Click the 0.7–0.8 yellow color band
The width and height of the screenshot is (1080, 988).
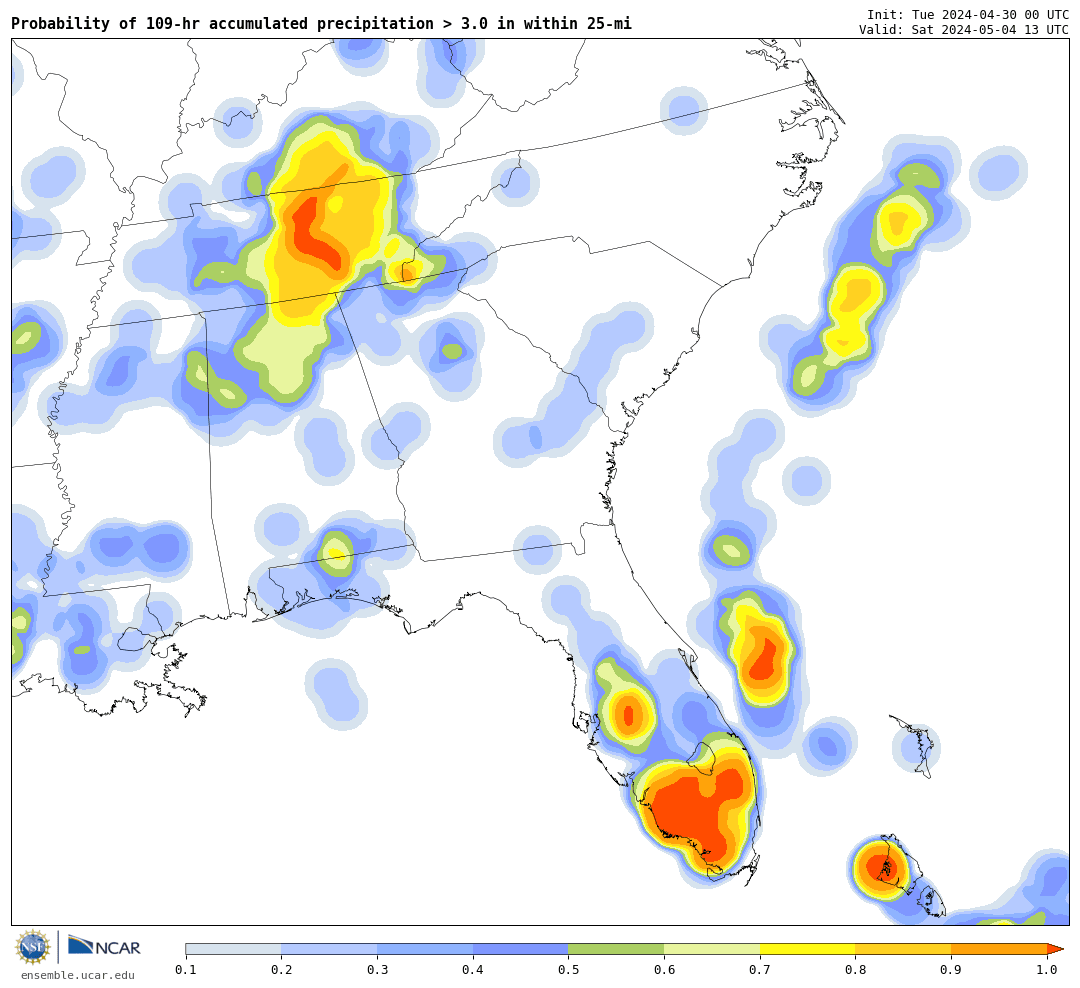[808, 949]
